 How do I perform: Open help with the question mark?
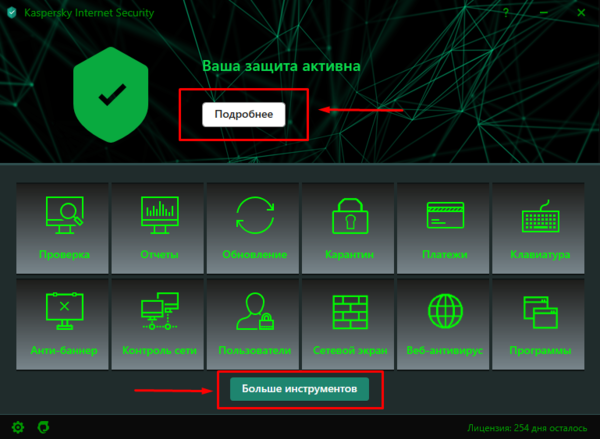pos(506,13)
